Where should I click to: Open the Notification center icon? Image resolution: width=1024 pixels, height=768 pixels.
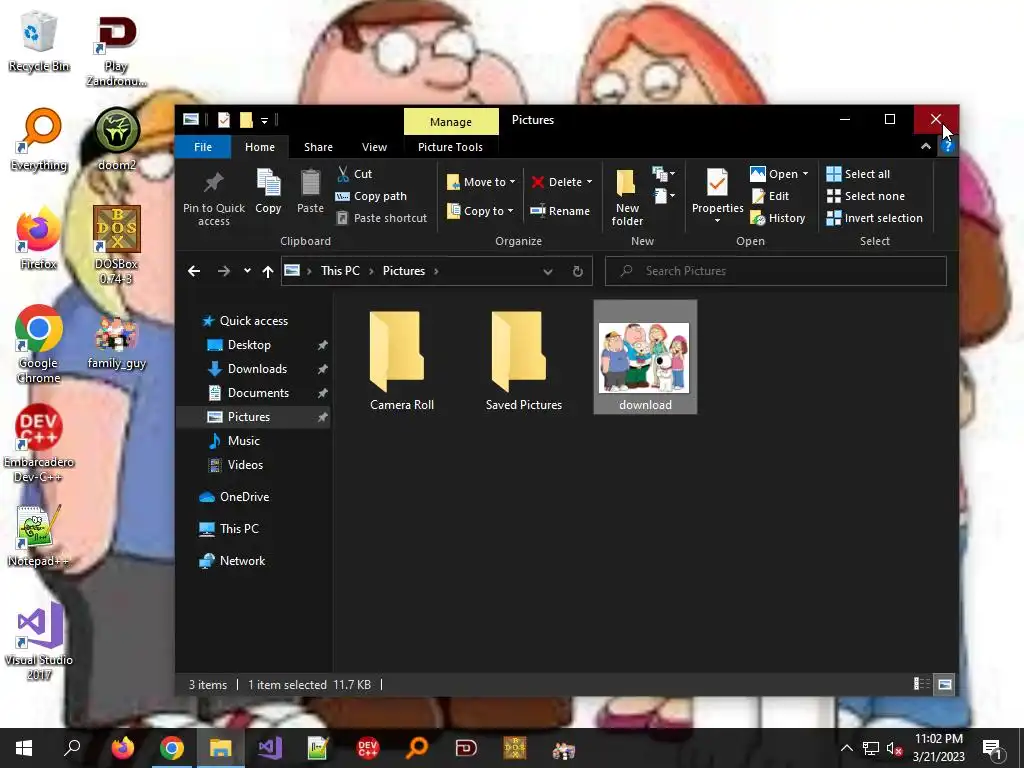[993, 749]
